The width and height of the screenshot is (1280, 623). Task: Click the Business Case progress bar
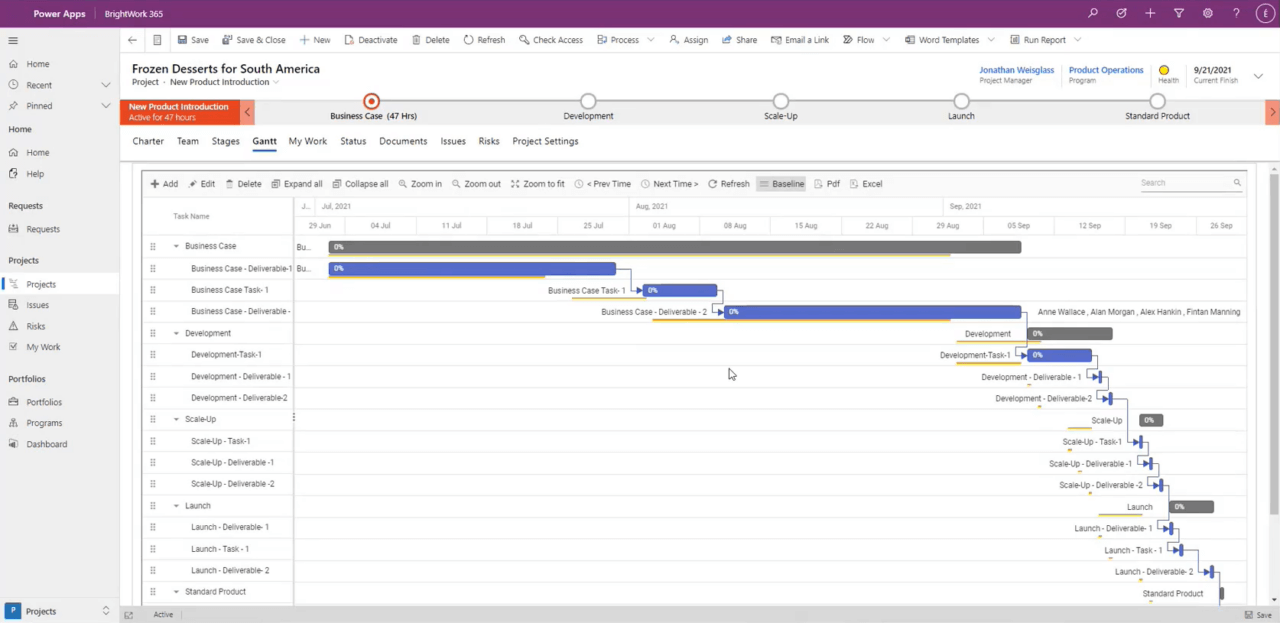(x=675, y=246)
